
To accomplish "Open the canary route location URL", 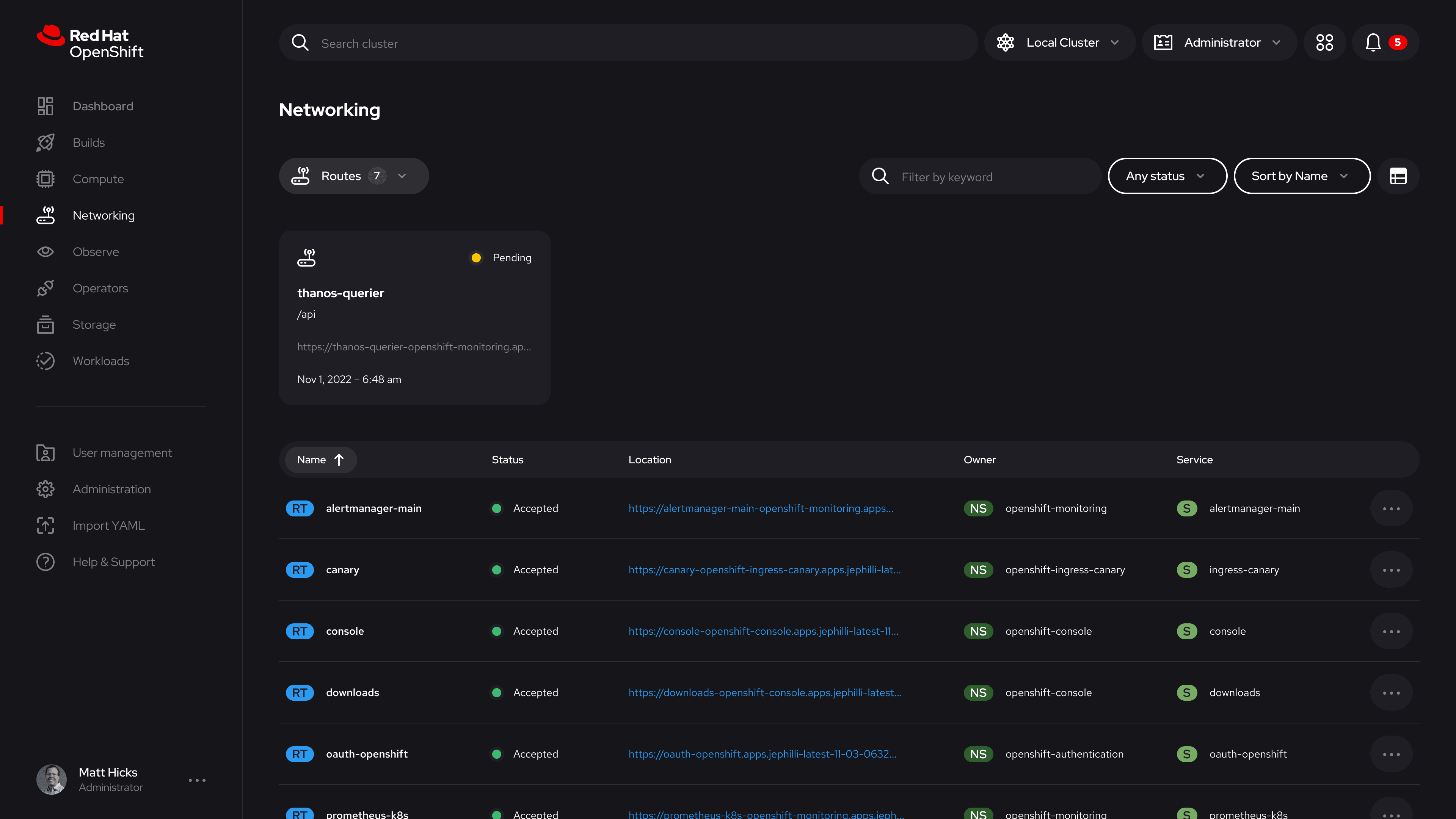I will [765, 570].
